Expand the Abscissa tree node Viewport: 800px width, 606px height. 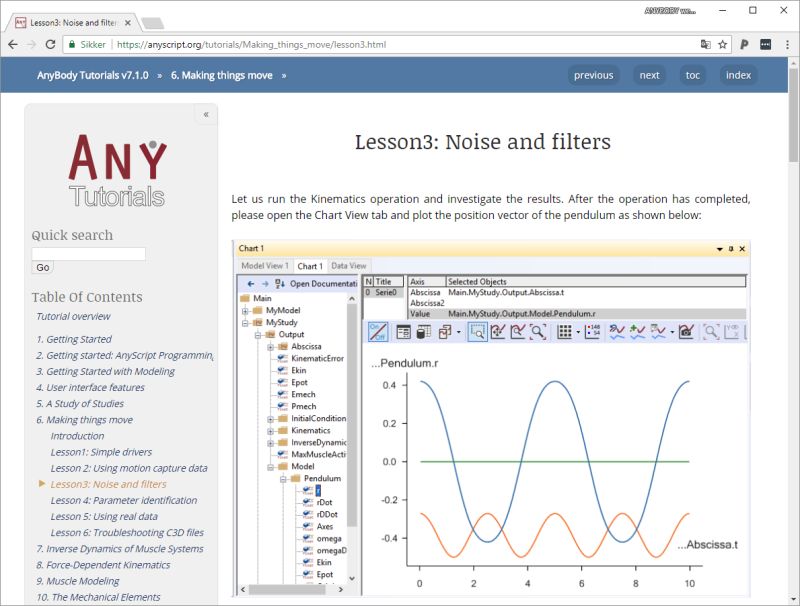(x=270, y=347)
